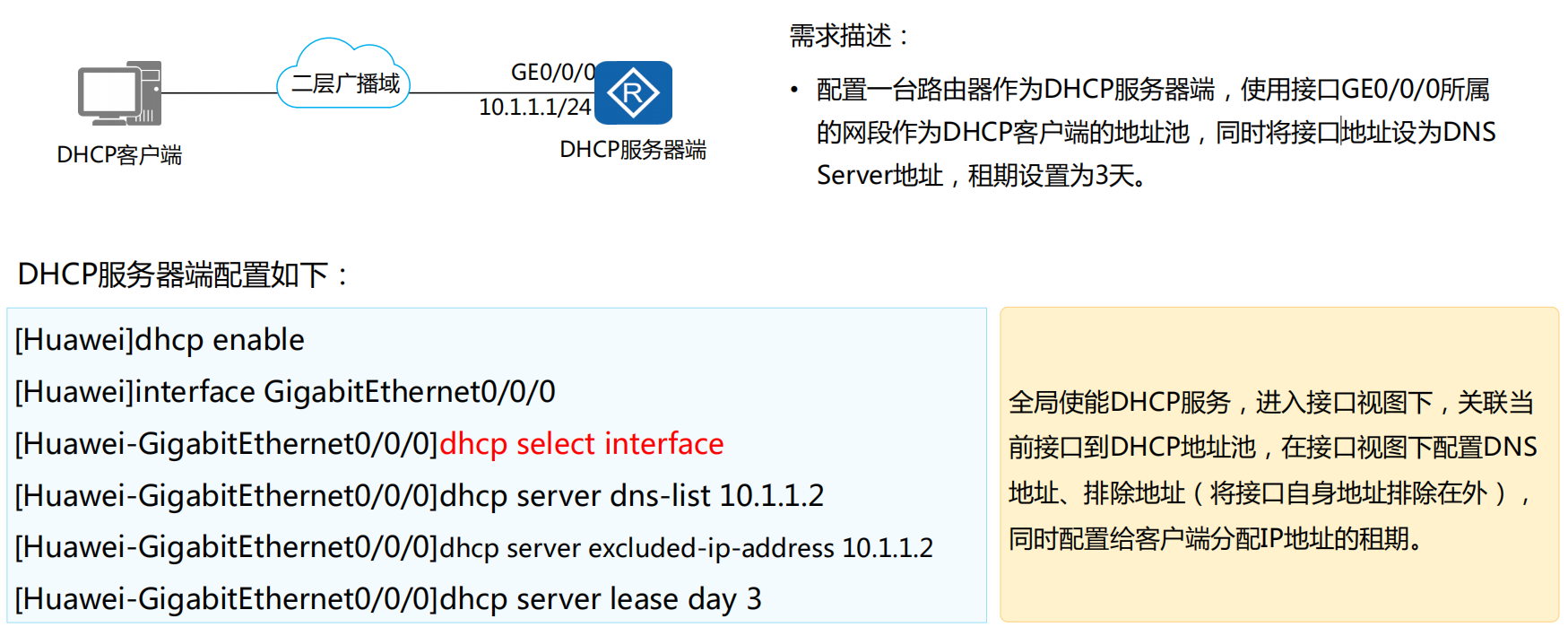Image resolution: width=1568 pixels, height=636 pixels.
Task: Click the requirement paragraph mentioning 租期设置为3天
Action: coord(1155,133)
